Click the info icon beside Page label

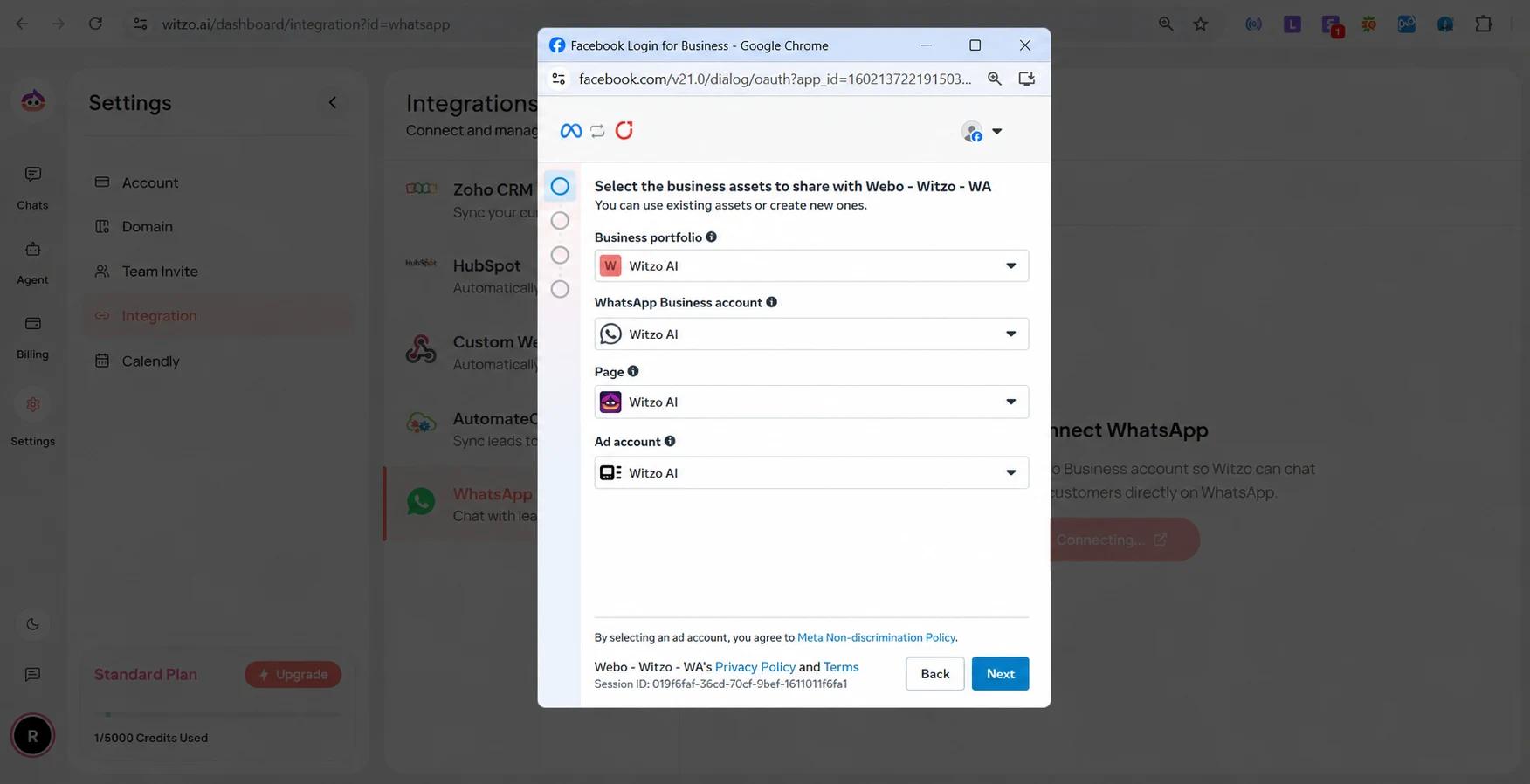point(633,371)
